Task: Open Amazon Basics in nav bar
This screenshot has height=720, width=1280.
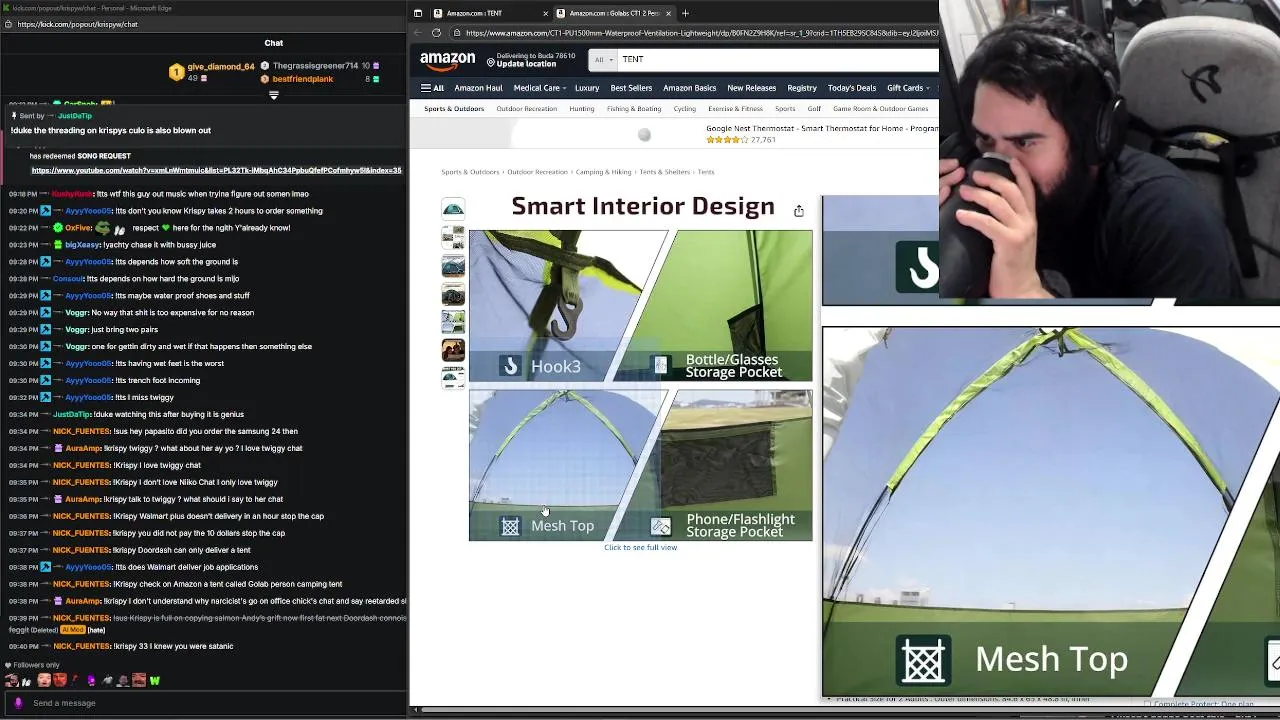Action: click(x=689, y=88)
